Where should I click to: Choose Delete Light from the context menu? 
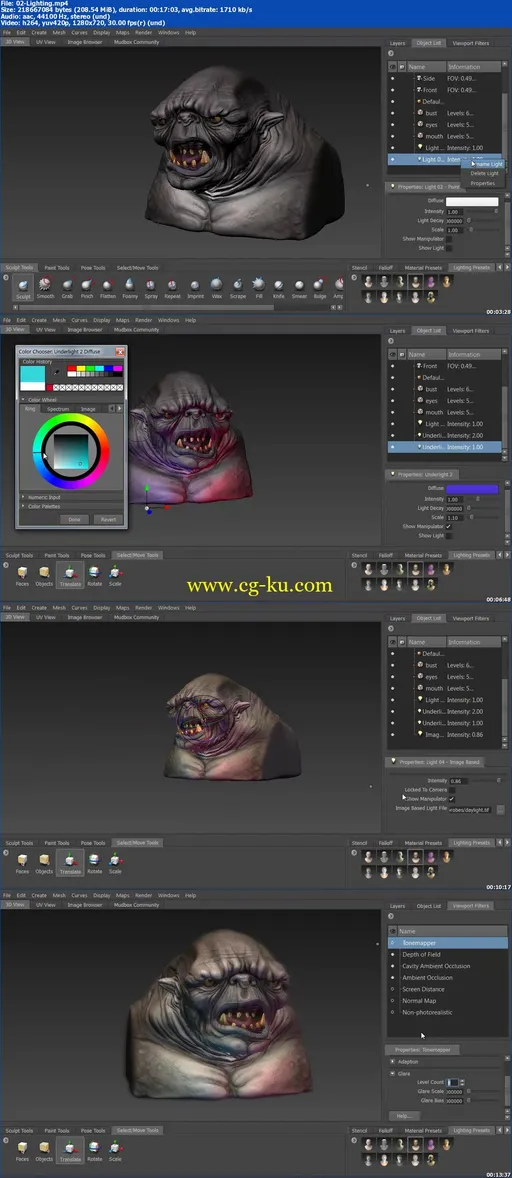pos(484,174)
